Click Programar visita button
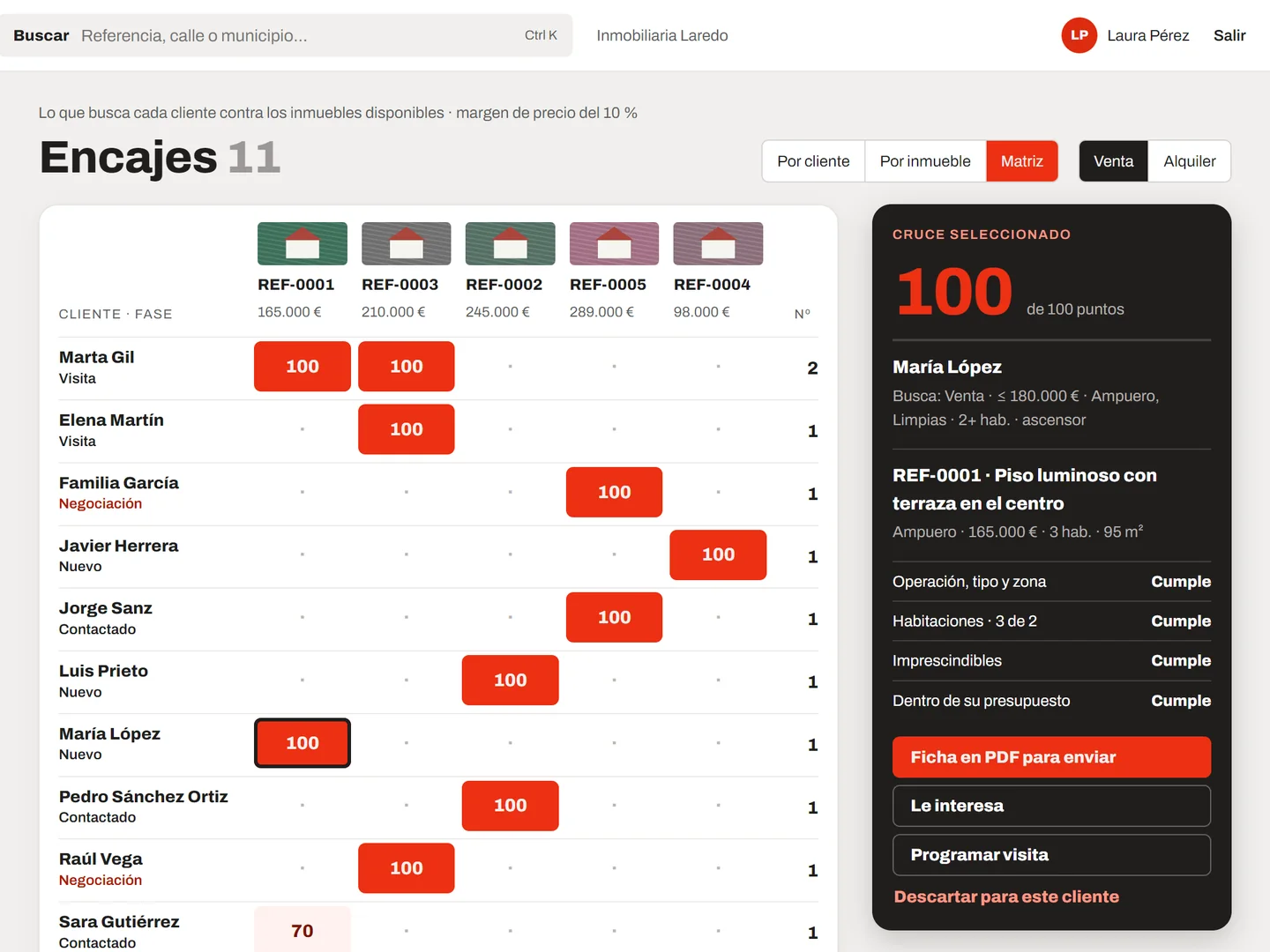The height and width of the screenshot is (952, 1270). [x=1051, y=855]
